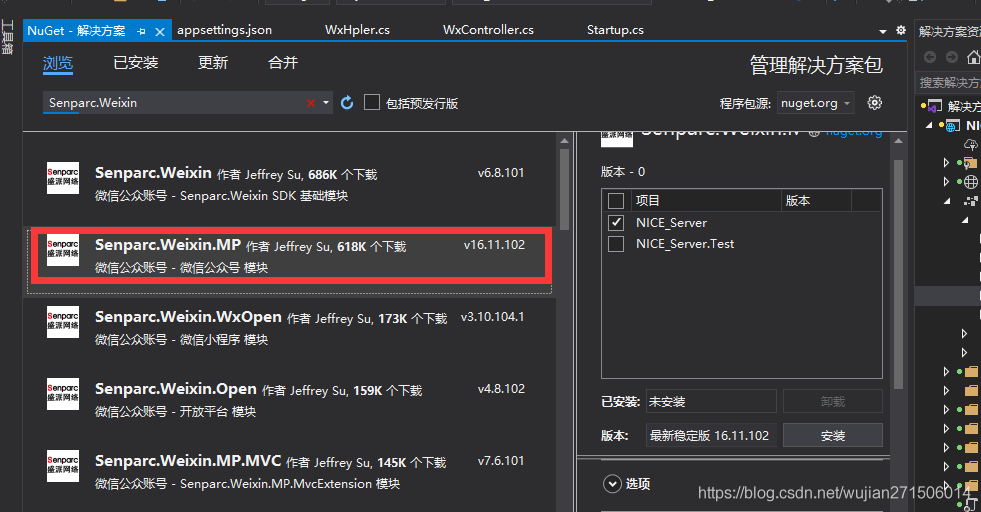Click the 安装 install button

coord(833,436)
